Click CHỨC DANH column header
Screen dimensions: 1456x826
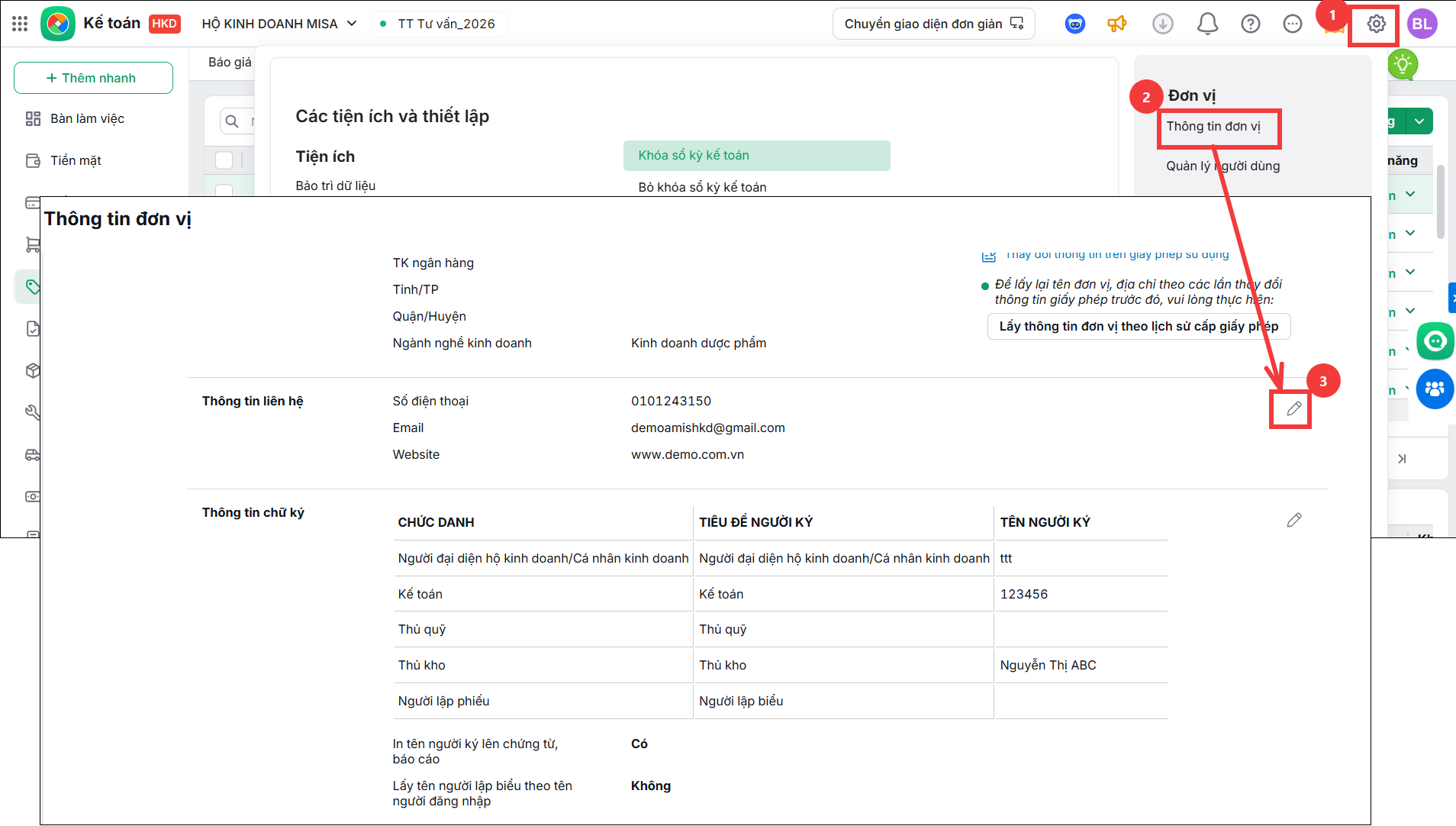tap(436, 522)
